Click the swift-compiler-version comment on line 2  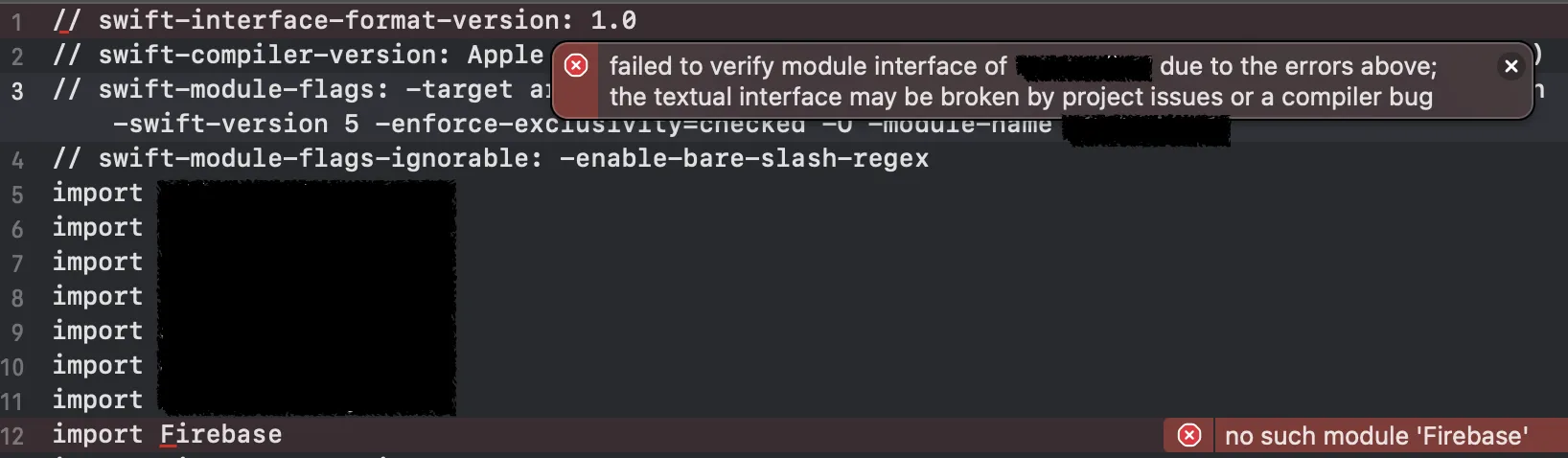[x=298, y=55]
